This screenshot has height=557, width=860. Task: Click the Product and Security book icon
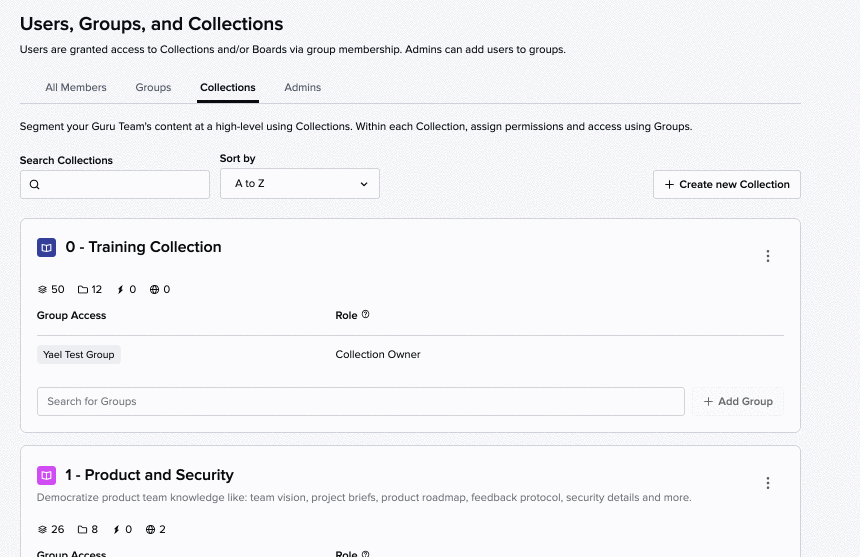[x=47, y=475]
